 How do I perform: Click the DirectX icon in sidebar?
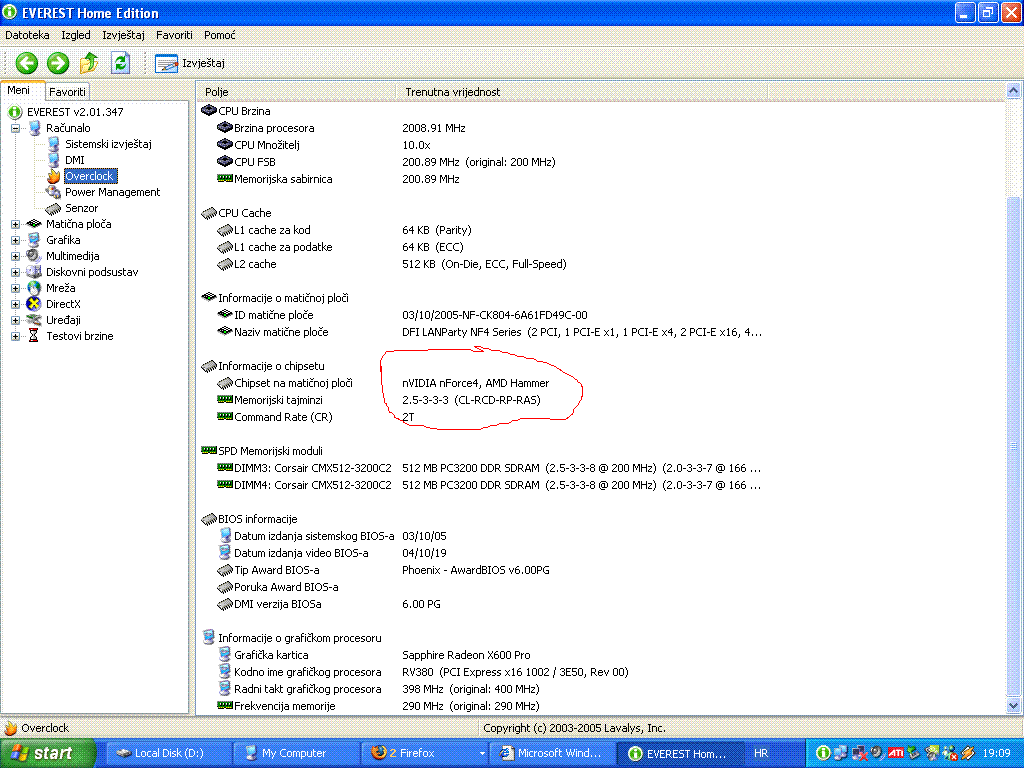click(35, 304)
